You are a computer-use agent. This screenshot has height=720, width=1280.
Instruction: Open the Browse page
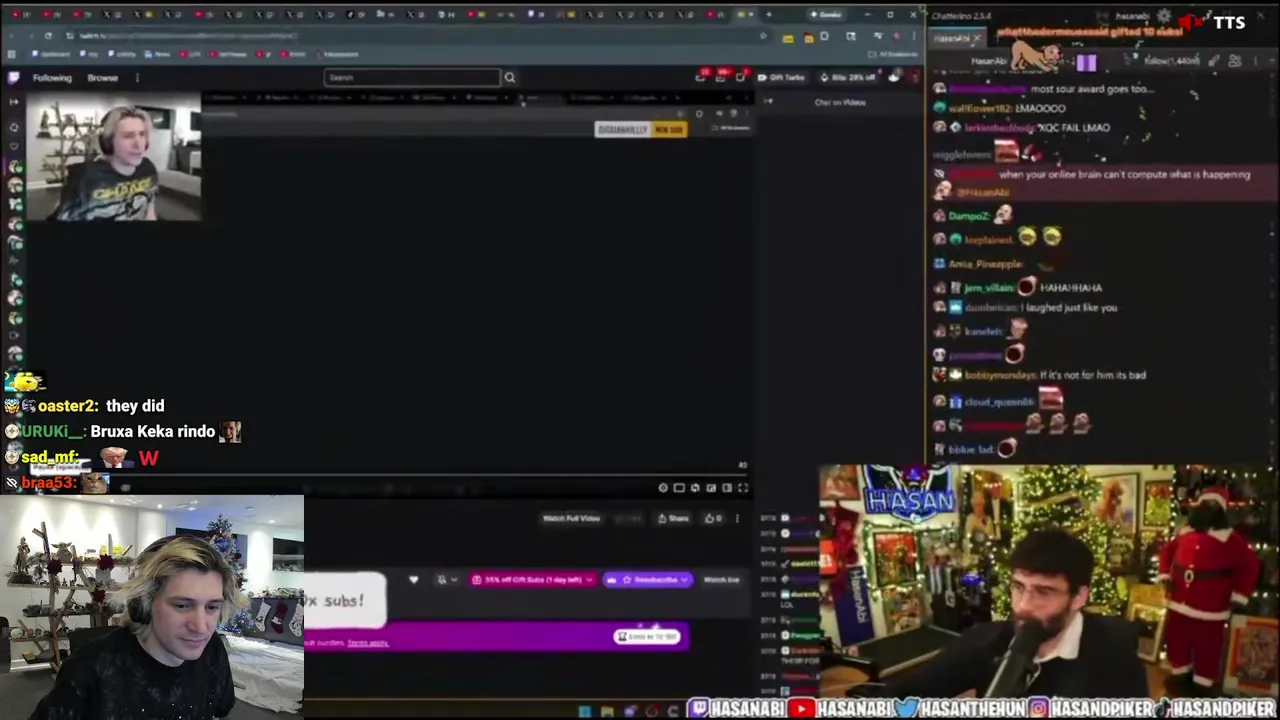coord(102,78)
